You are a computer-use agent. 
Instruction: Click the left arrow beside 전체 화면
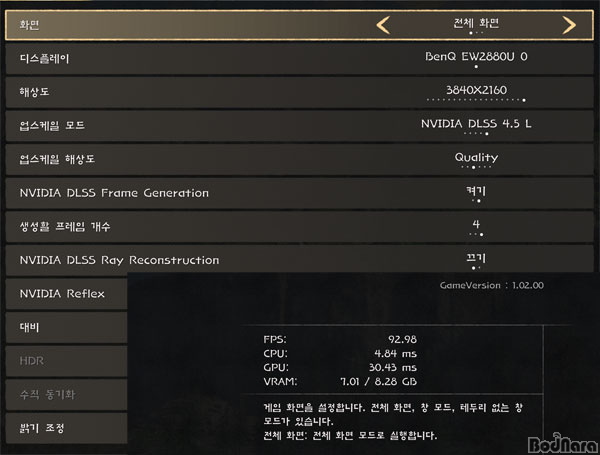383,24
